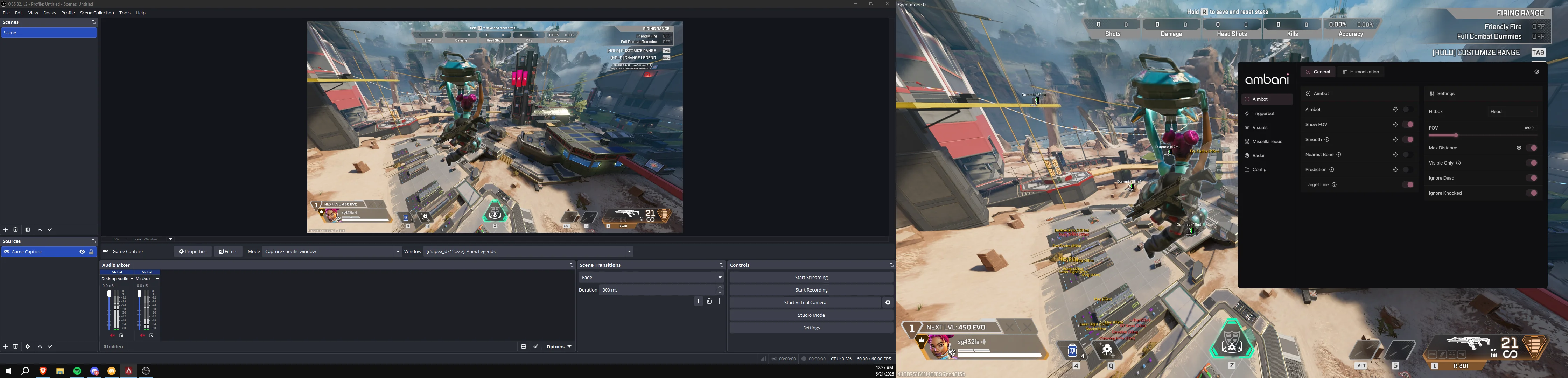Disable the Visible Only toggle

pos(1533,163)
